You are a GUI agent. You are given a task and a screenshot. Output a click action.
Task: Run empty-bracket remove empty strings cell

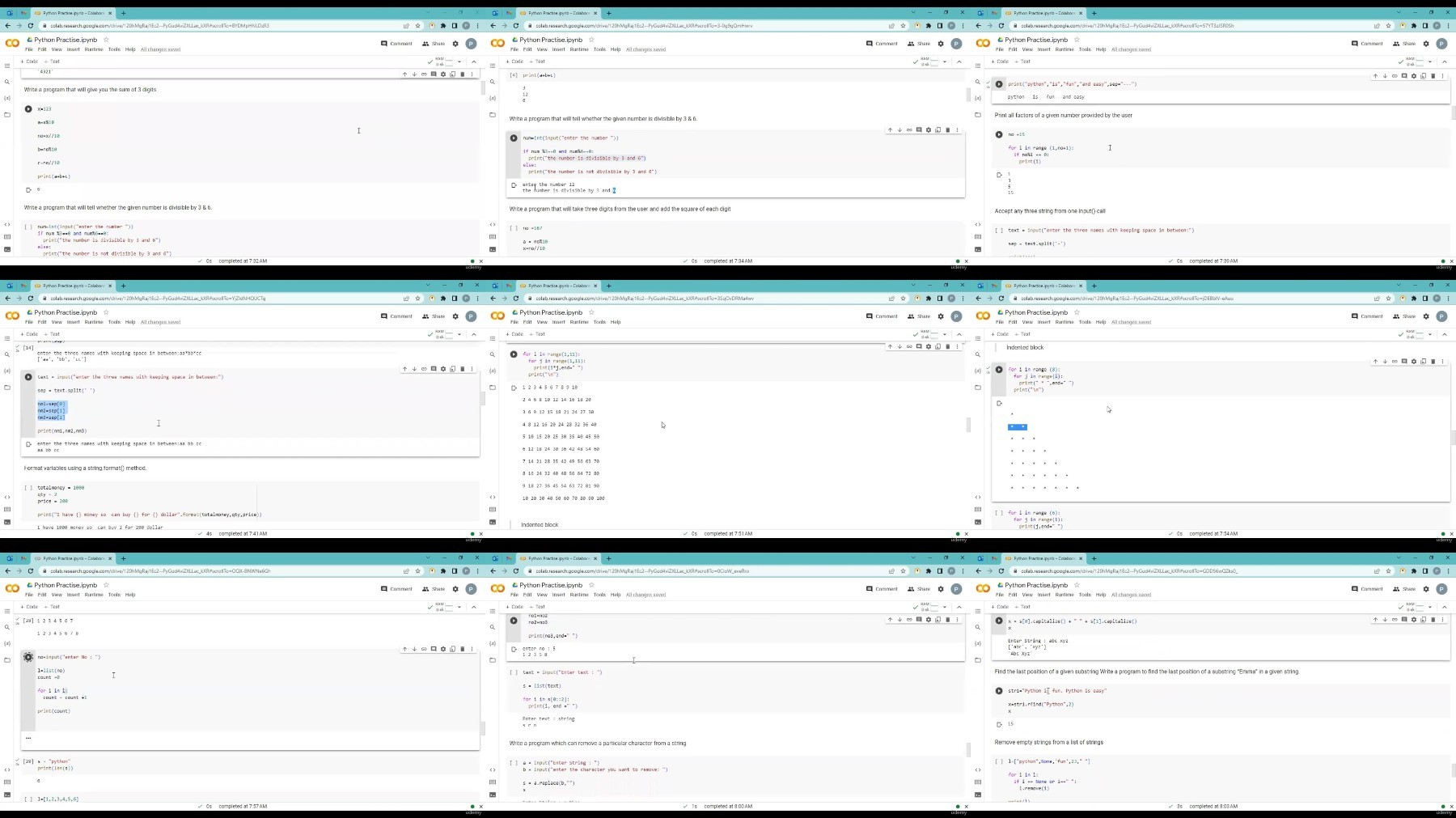click(999, 761)
